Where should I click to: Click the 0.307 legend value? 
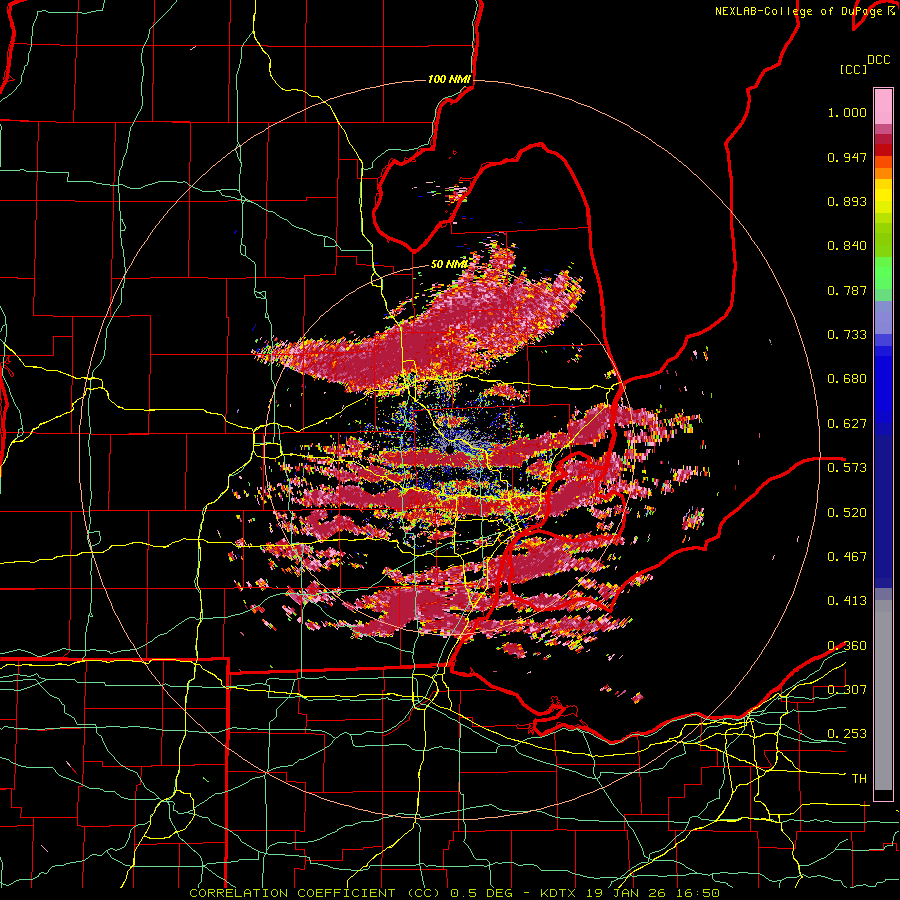(847, 690)
